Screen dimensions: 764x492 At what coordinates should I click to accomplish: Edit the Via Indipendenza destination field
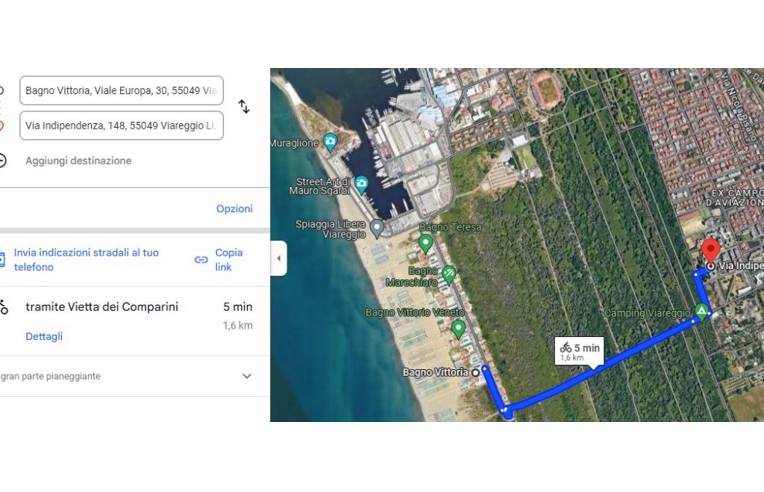(x=121, y=125)
